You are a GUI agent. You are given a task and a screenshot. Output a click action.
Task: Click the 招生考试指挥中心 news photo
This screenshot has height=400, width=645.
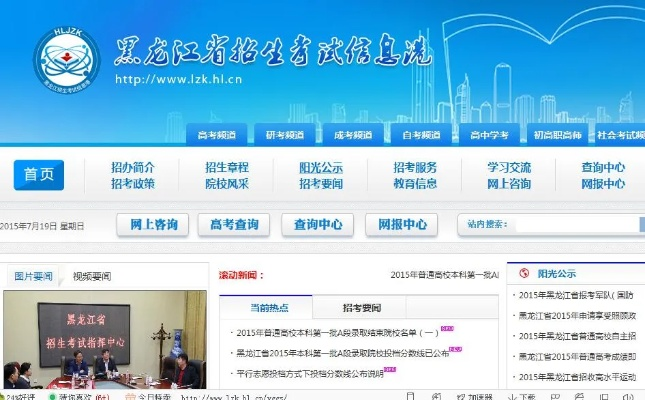click(104, 339)
